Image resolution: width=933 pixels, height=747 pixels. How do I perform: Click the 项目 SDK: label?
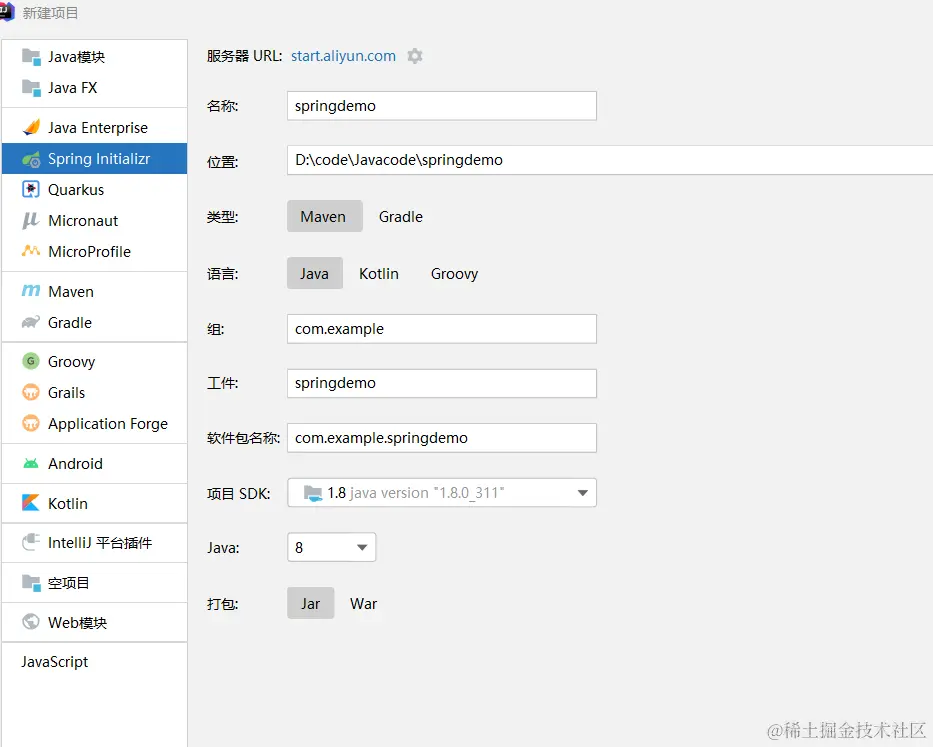pos(239,493)
